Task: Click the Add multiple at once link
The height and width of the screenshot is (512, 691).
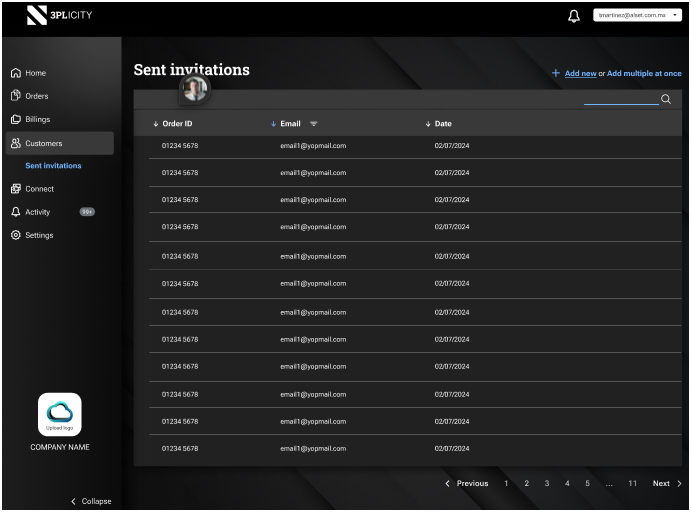Action: pyautogui.click(x=644, y=74)
